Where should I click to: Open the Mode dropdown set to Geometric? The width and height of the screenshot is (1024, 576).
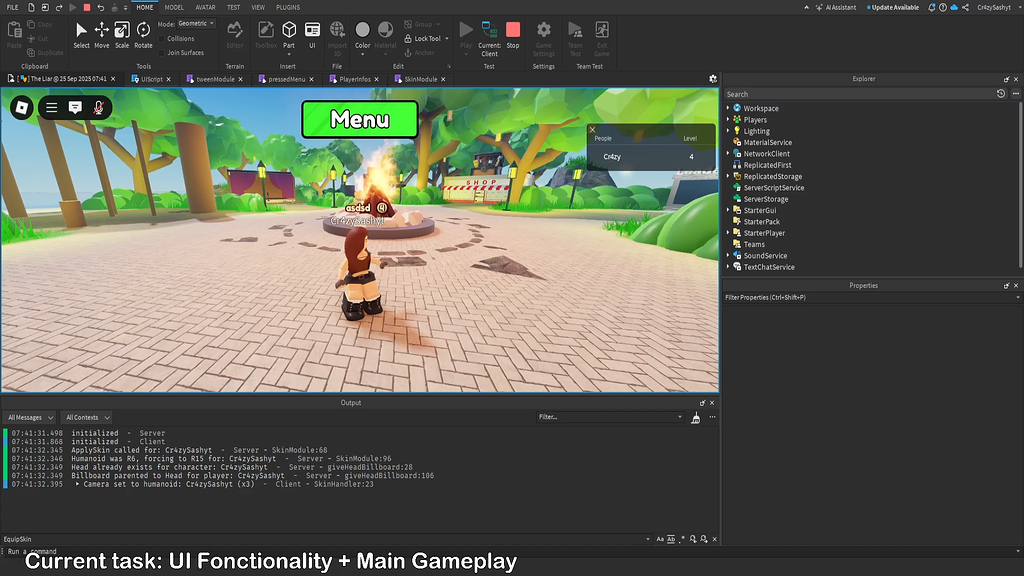[195, 22]
